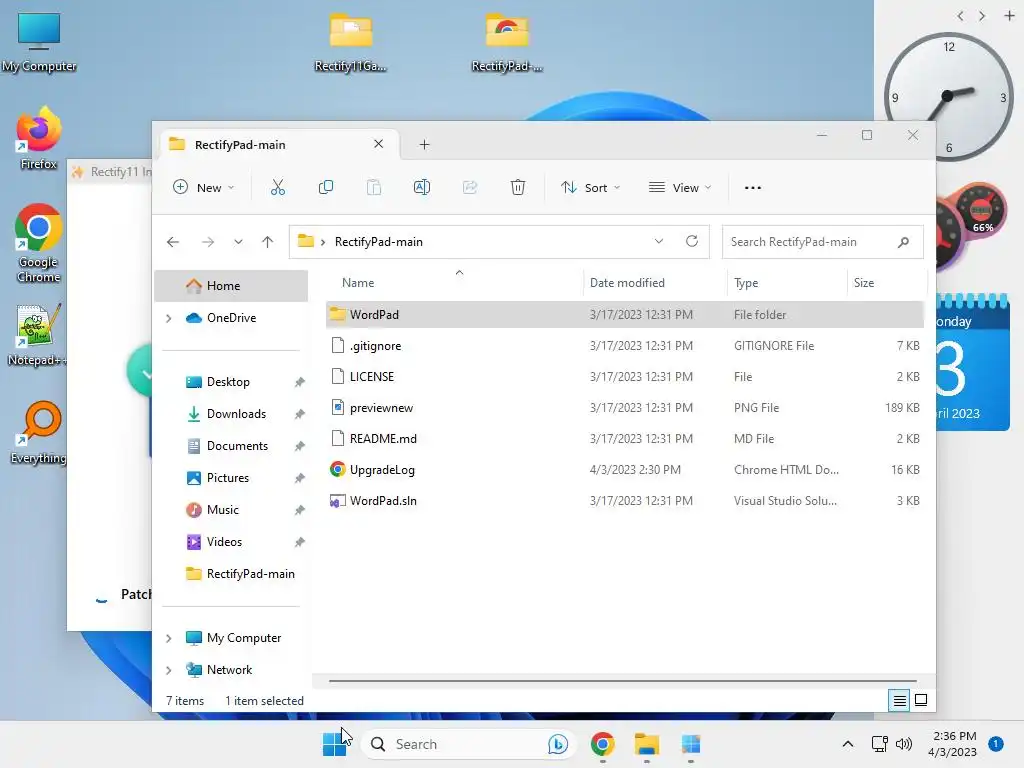Screen dimensions: 1024x768
Task: Open File Explorer from the taskbar
Action: pos(647,744)
